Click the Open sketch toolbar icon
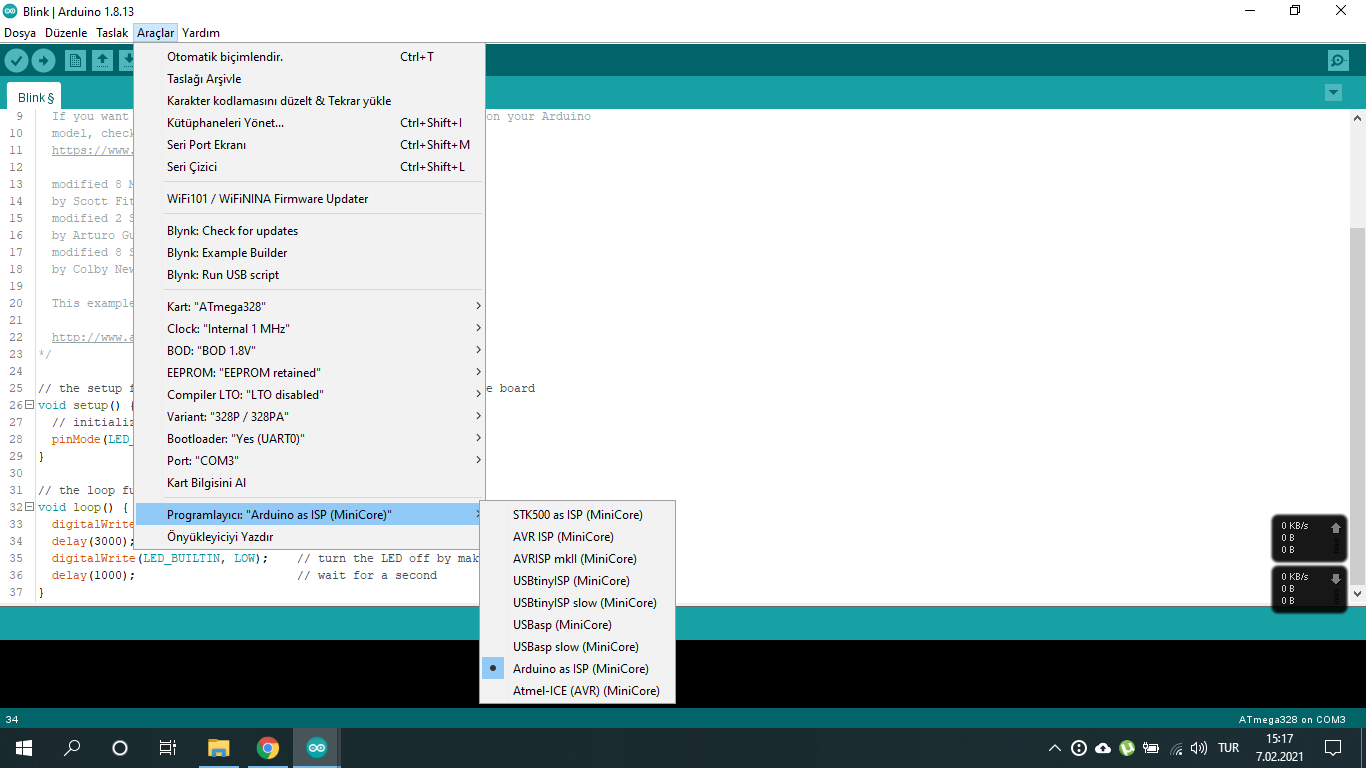The image size is (1368, 770). pyautogui.click(x=102, y=61)
